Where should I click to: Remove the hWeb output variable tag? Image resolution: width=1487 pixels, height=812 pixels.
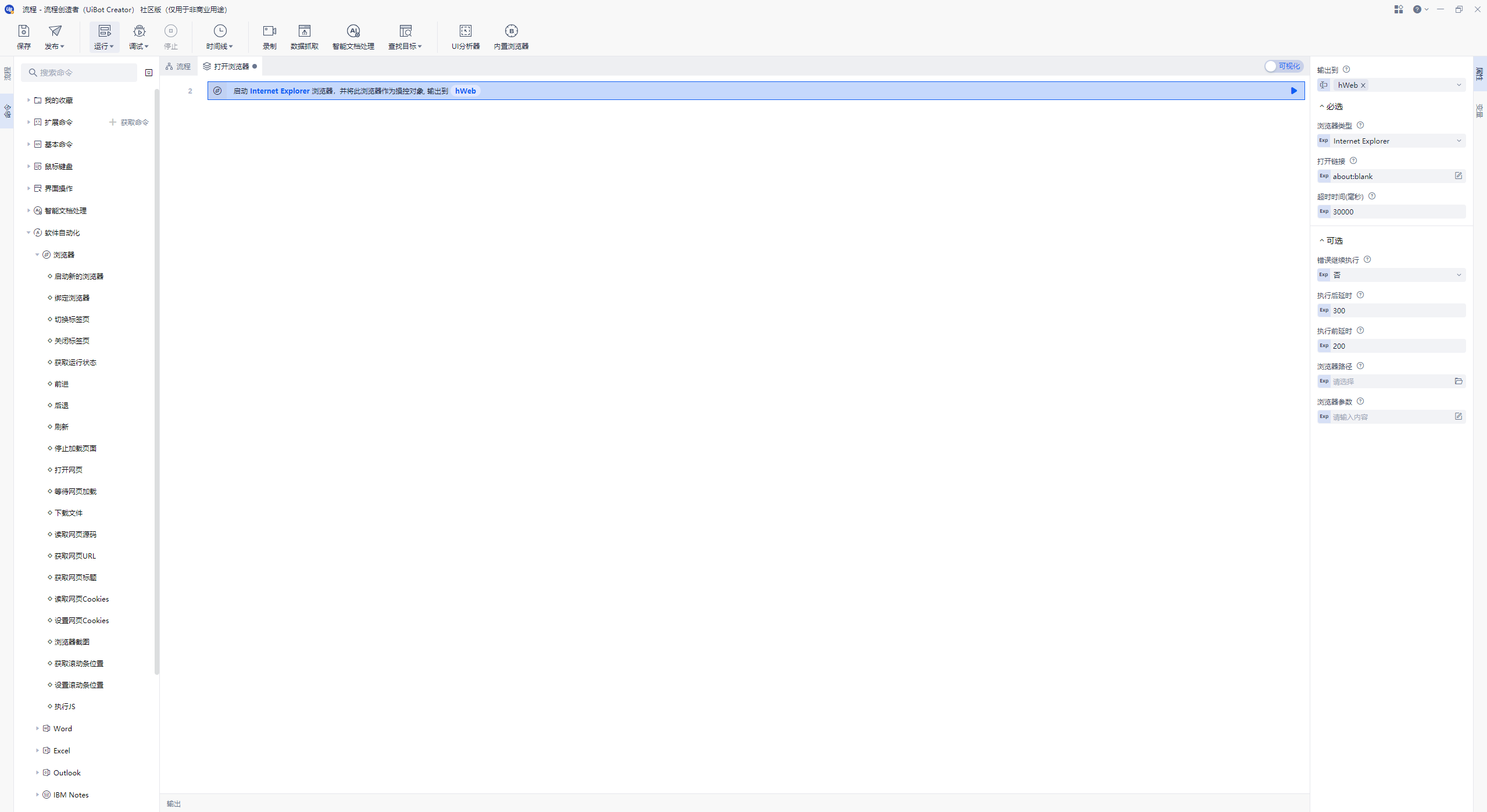(x=1363, y=85)
